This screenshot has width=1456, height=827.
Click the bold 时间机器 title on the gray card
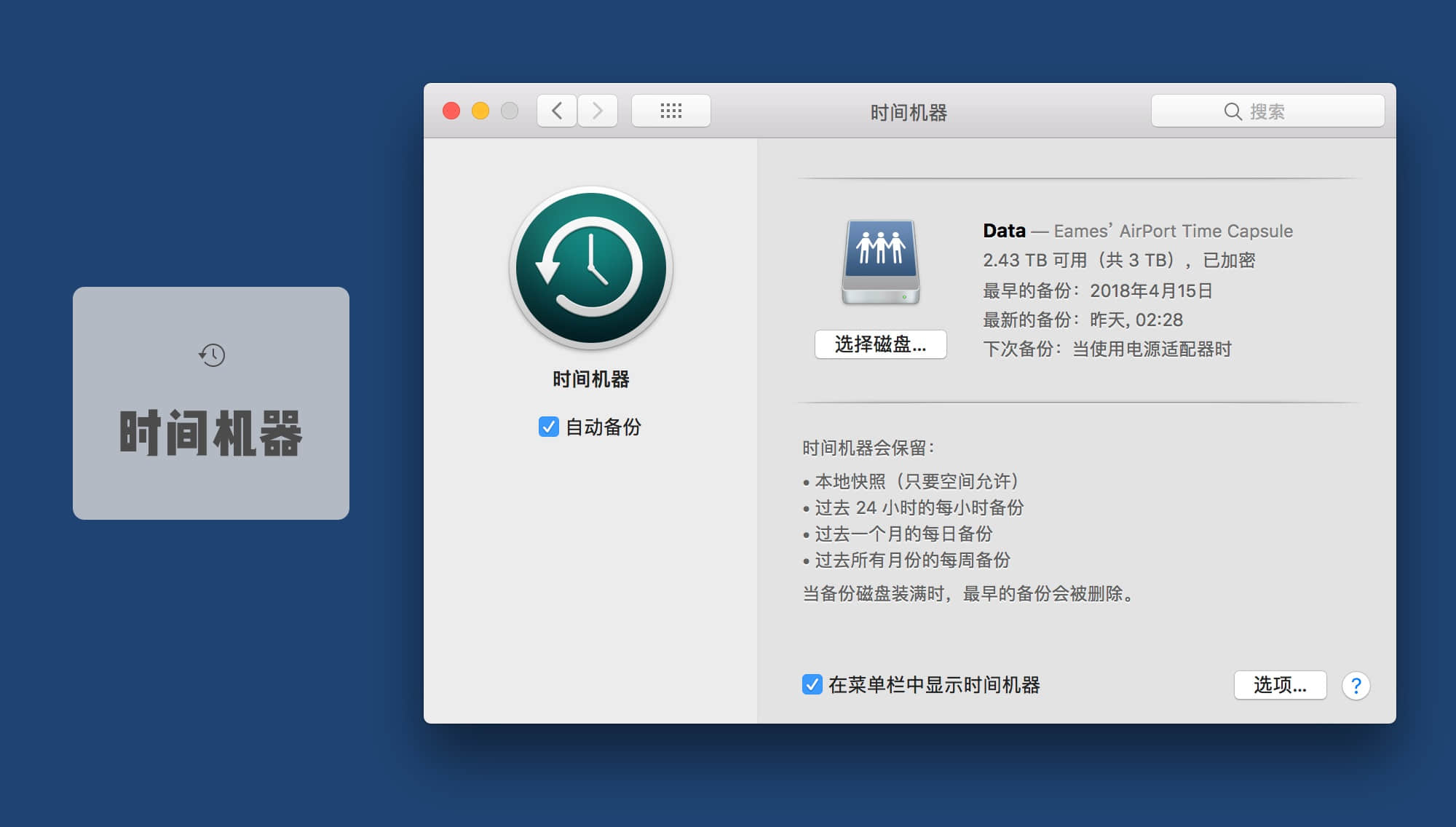click(211, 433)
